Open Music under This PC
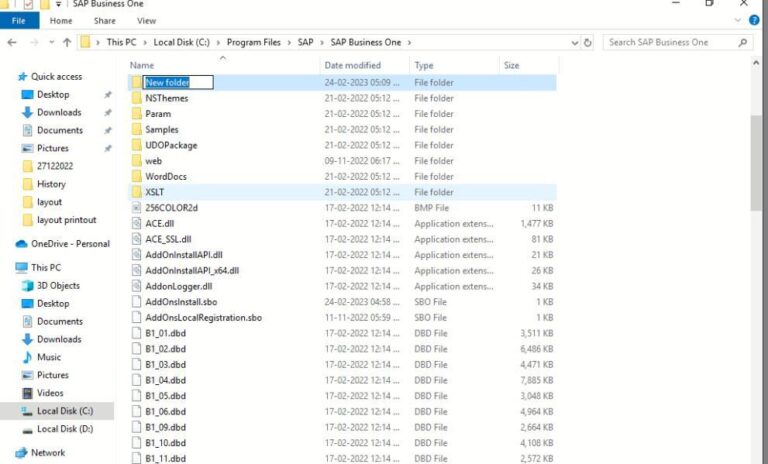The image size is (768, 464). [x=49, y=357]
